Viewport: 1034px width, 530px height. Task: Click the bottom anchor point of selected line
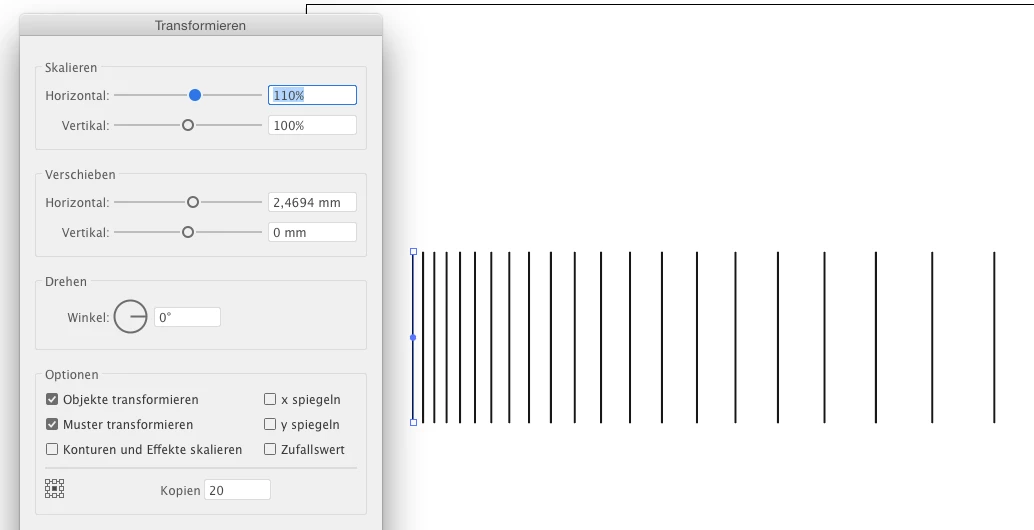(x=413, y=423)
